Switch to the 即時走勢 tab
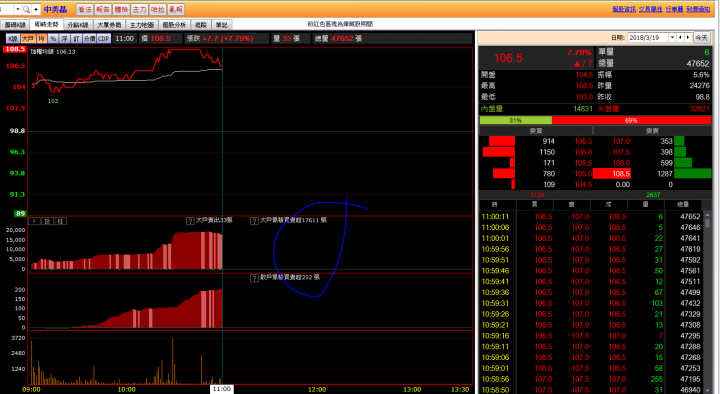720x394 pixels. pos(46,24)
